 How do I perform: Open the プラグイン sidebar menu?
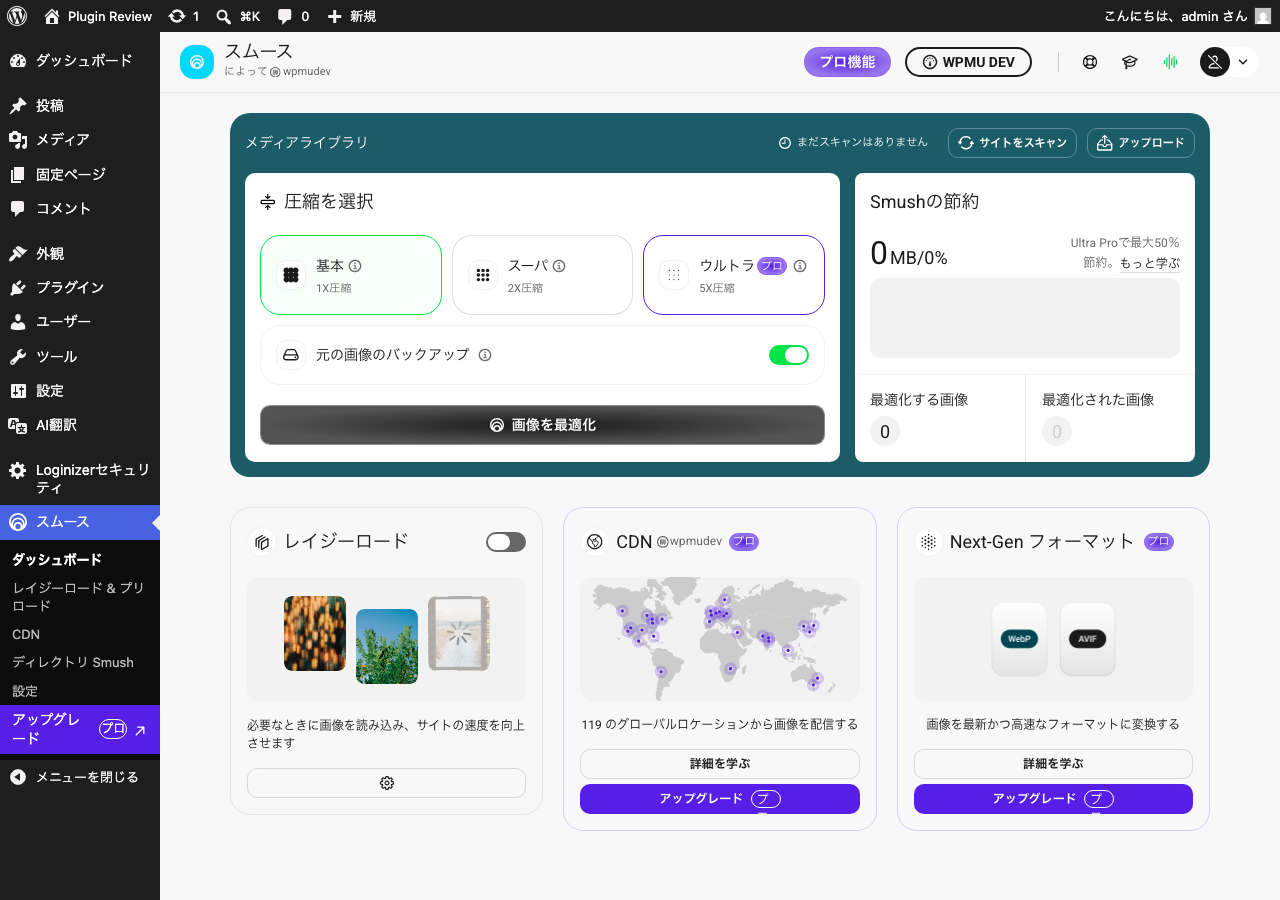[x=80, y=288]
